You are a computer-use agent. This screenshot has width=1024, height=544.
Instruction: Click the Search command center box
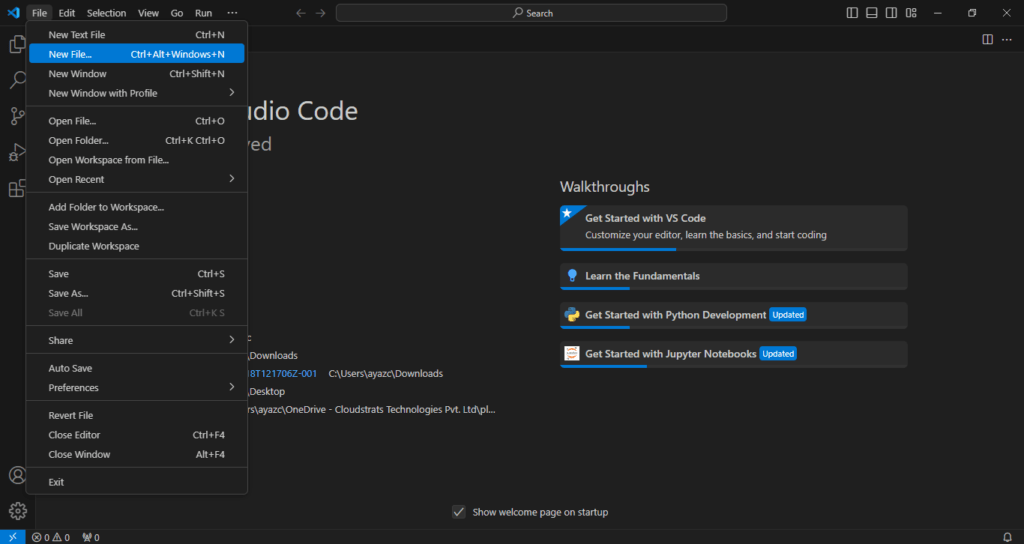pyautogui.click(x=531, y=13)
